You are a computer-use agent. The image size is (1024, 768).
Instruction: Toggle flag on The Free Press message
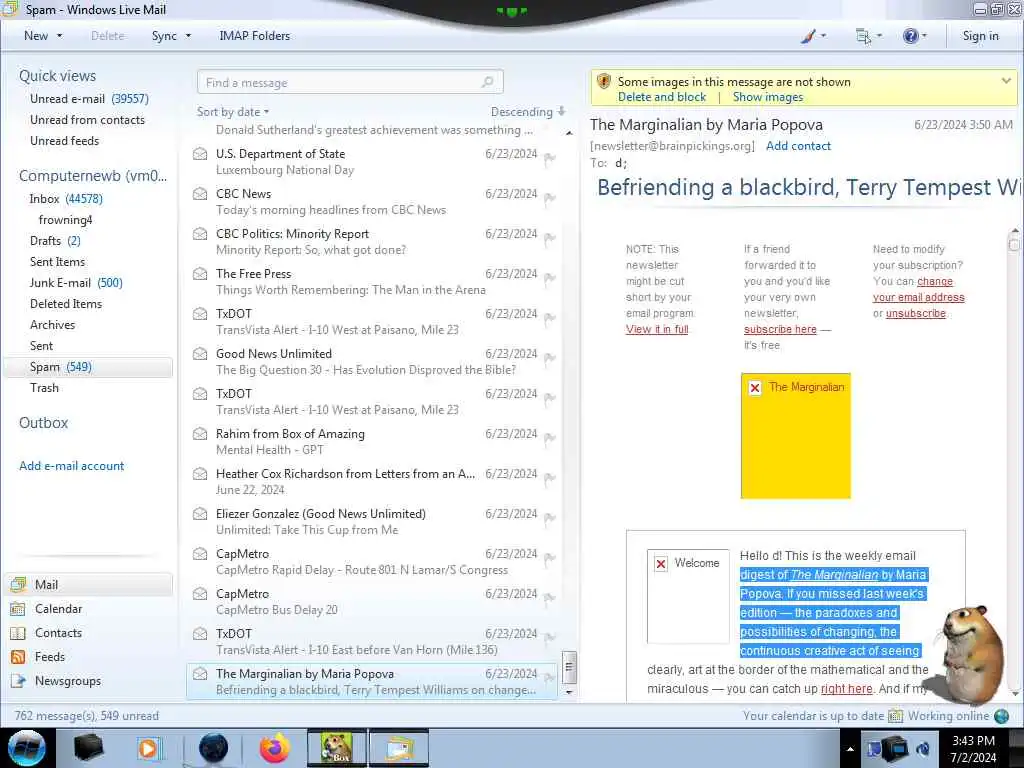pyautogui.click(x=550, y=278)
